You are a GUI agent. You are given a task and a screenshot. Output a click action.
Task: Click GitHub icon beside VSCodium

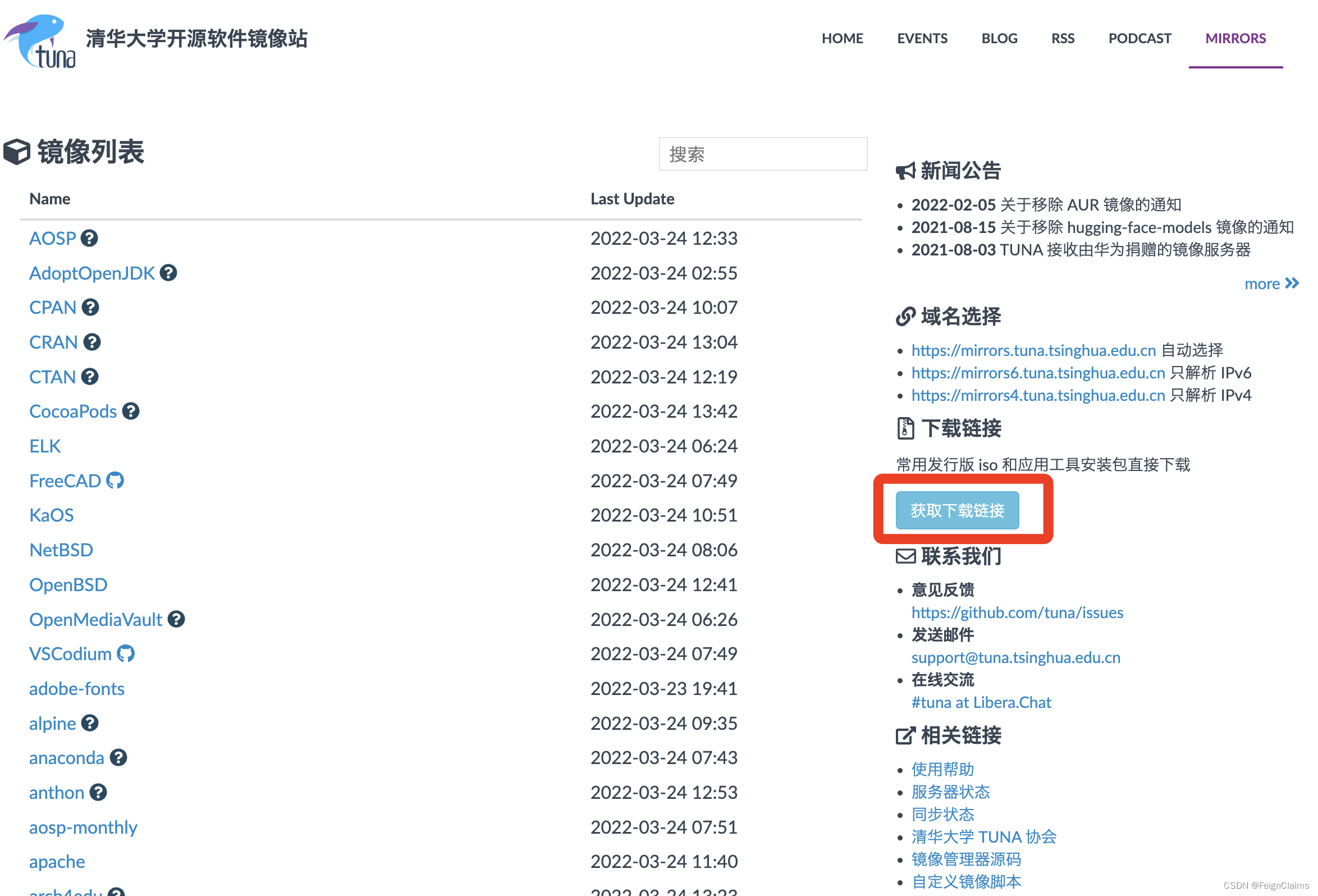126,654
